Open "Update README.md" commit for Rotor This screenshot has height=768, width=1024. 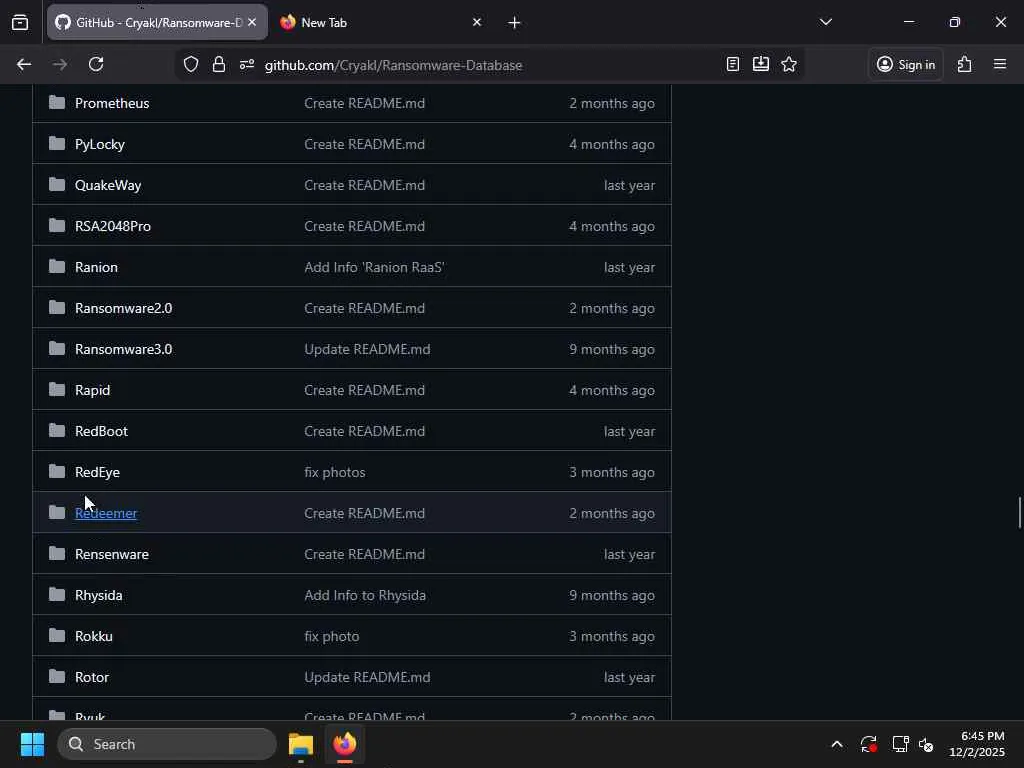pos(367,677)
